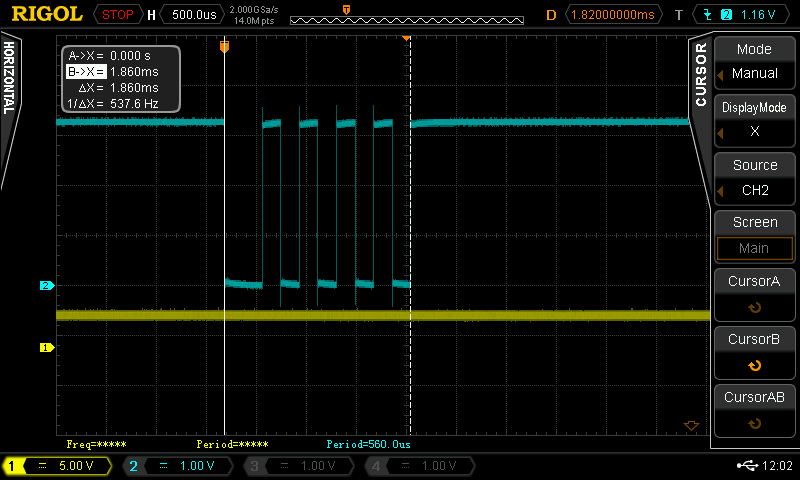Click the 12:02 clock
800x480 pixels.
[x=777, y=466]
